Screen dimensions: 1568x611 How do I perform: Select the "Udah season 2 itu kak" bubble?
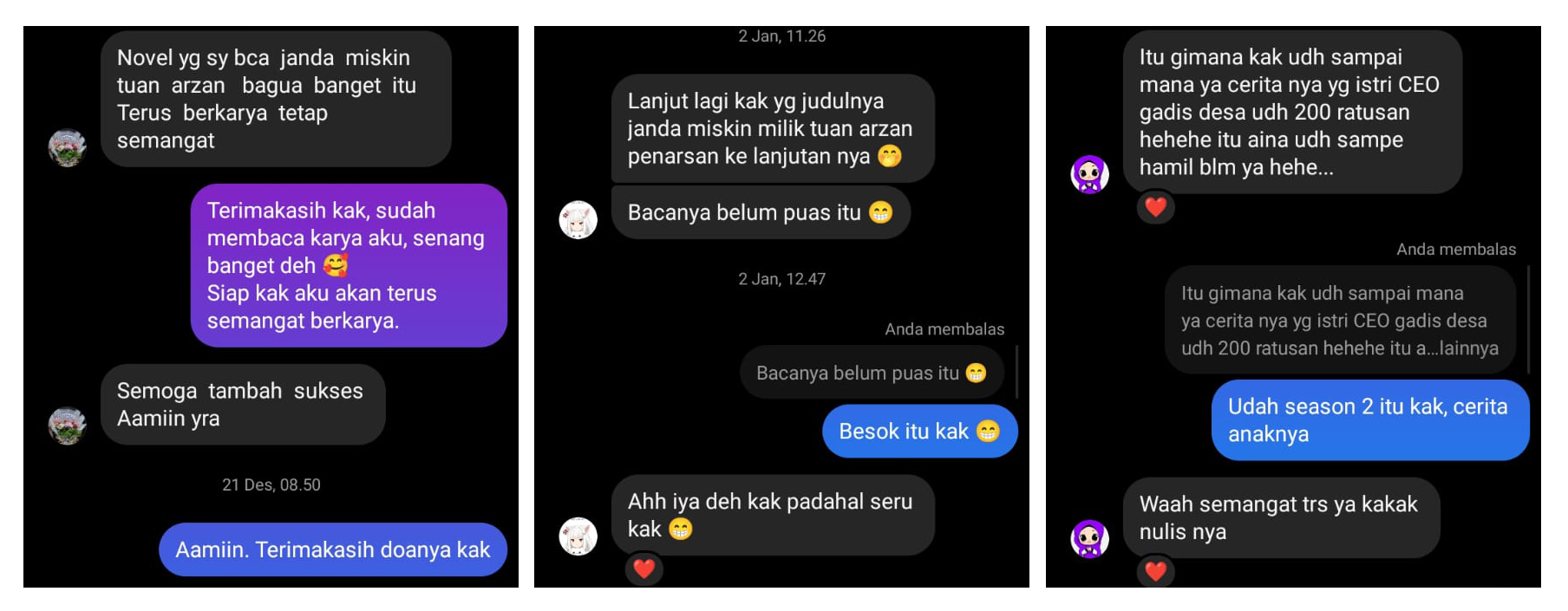1370,419
